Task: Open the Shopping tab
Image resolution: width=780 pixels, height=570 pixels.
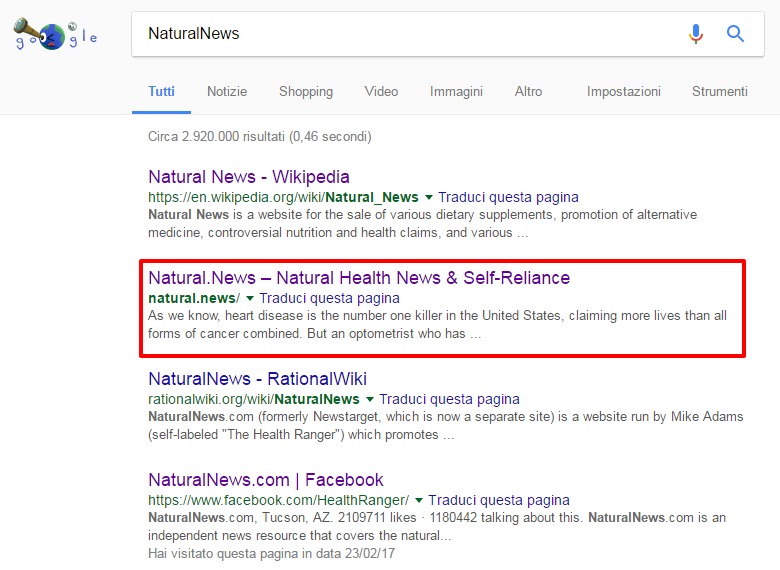Action: [x=306, y=92]
